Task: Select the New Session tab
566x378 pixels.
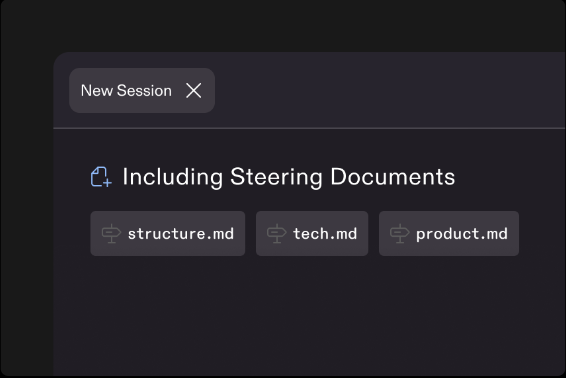Action: point(142,91)
